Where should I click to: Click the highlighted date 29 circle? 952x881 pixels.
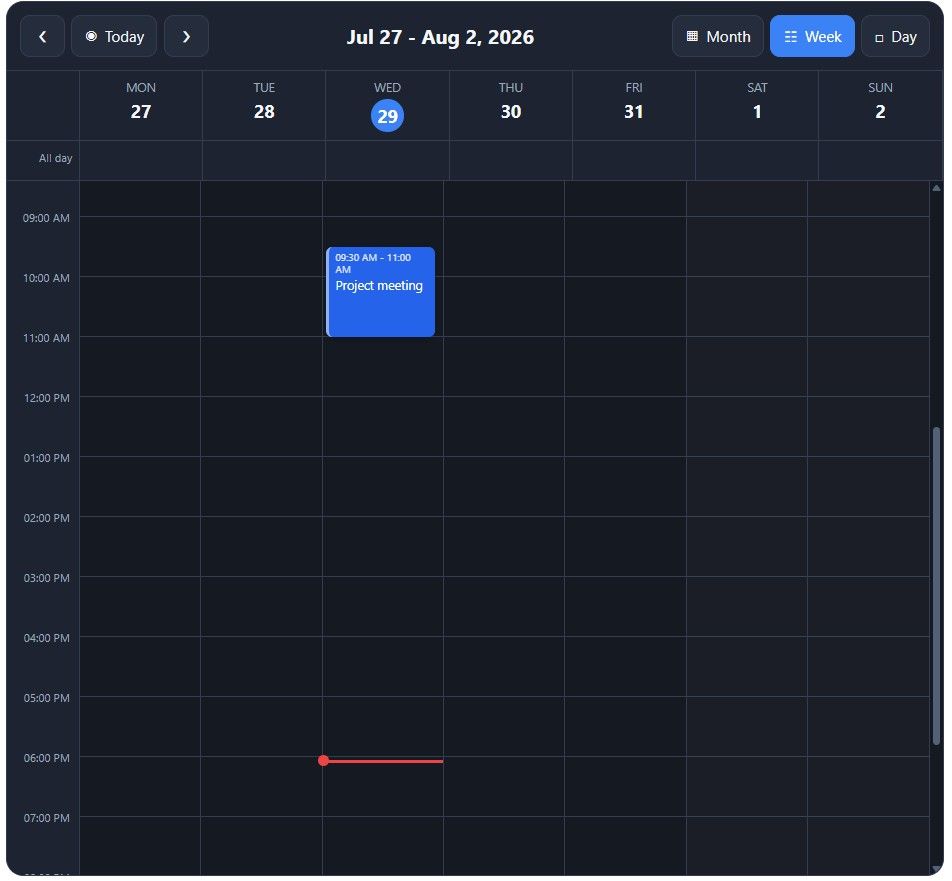tap(387, 115)
